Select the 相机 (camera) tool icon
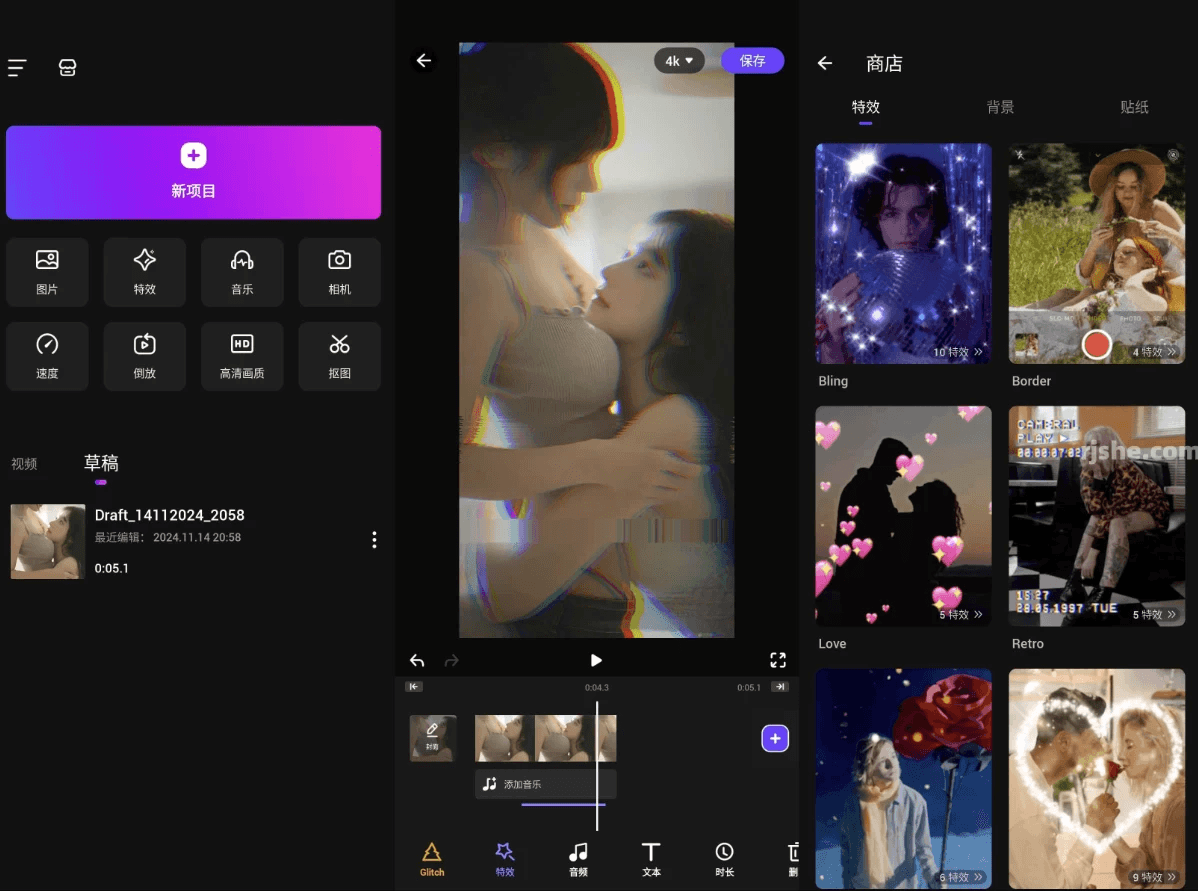 click(x=339, y=271)
